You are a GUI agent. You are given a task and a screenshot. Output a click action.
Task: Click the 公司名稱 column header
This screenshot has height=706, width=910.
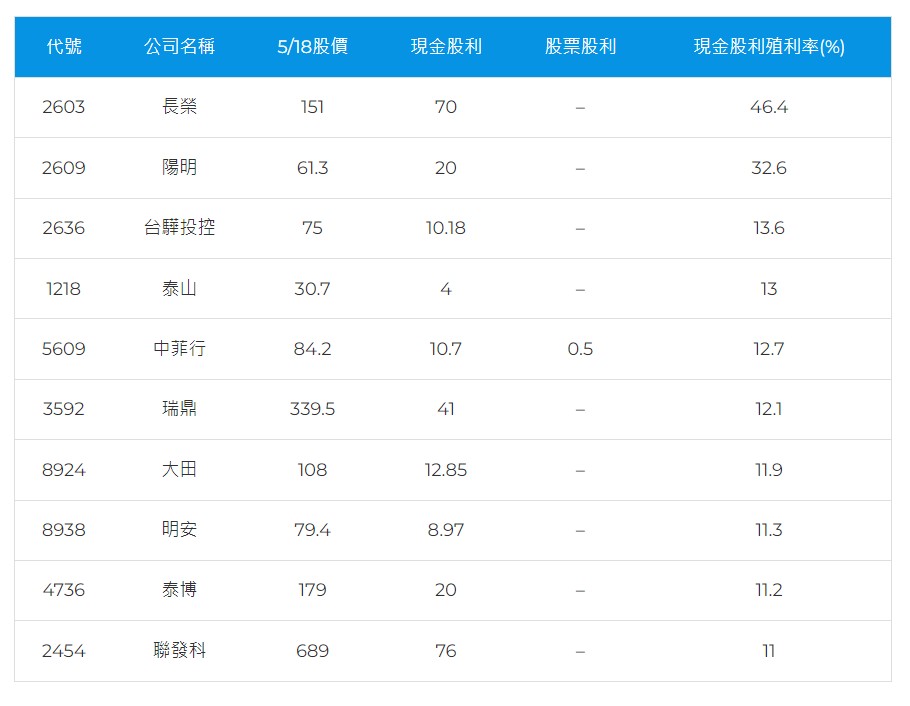click(x=179, y=46)
